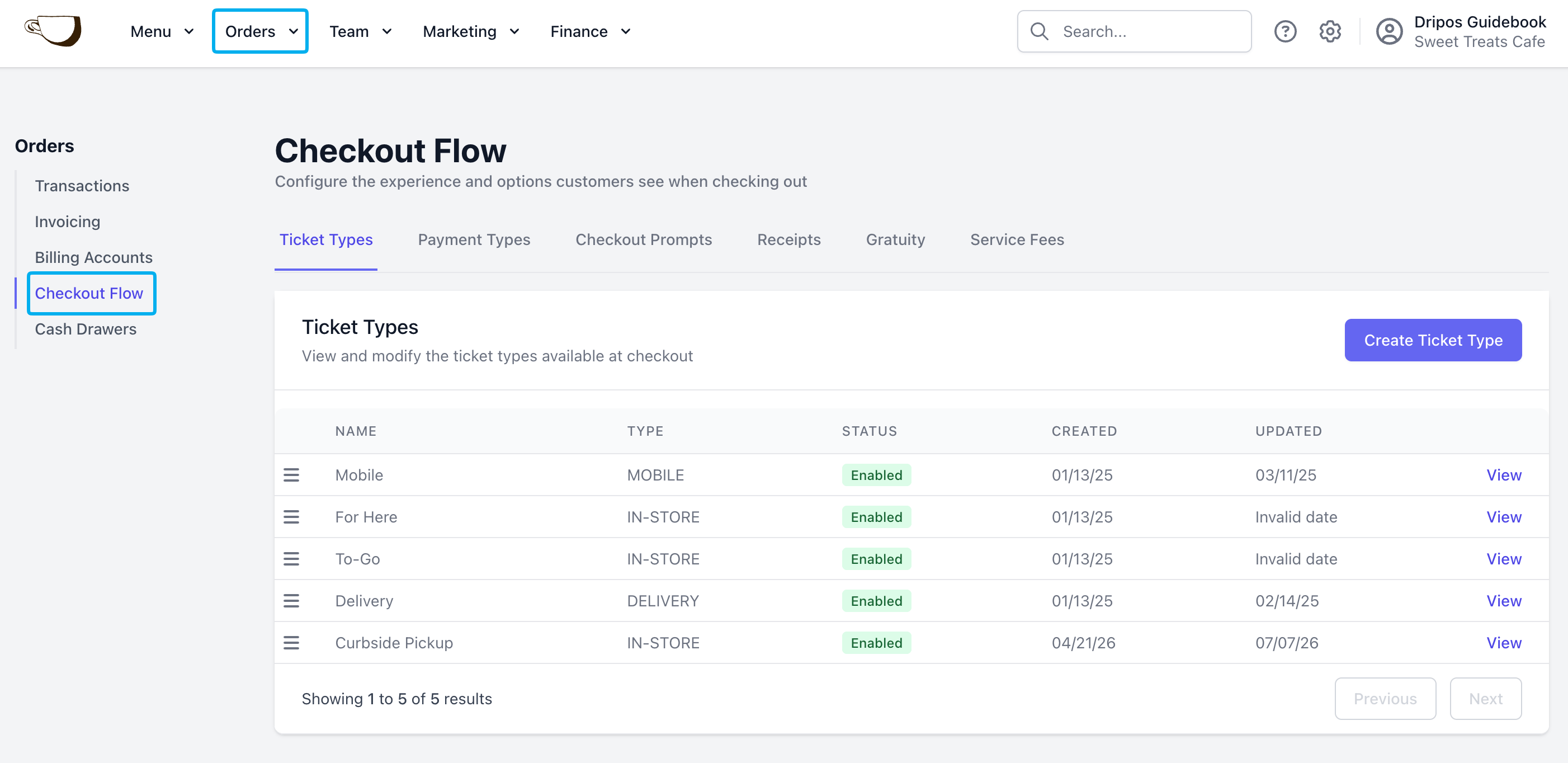Switch to the Payment Types tab
1568x763 pixels.
[x=474, y=240]
